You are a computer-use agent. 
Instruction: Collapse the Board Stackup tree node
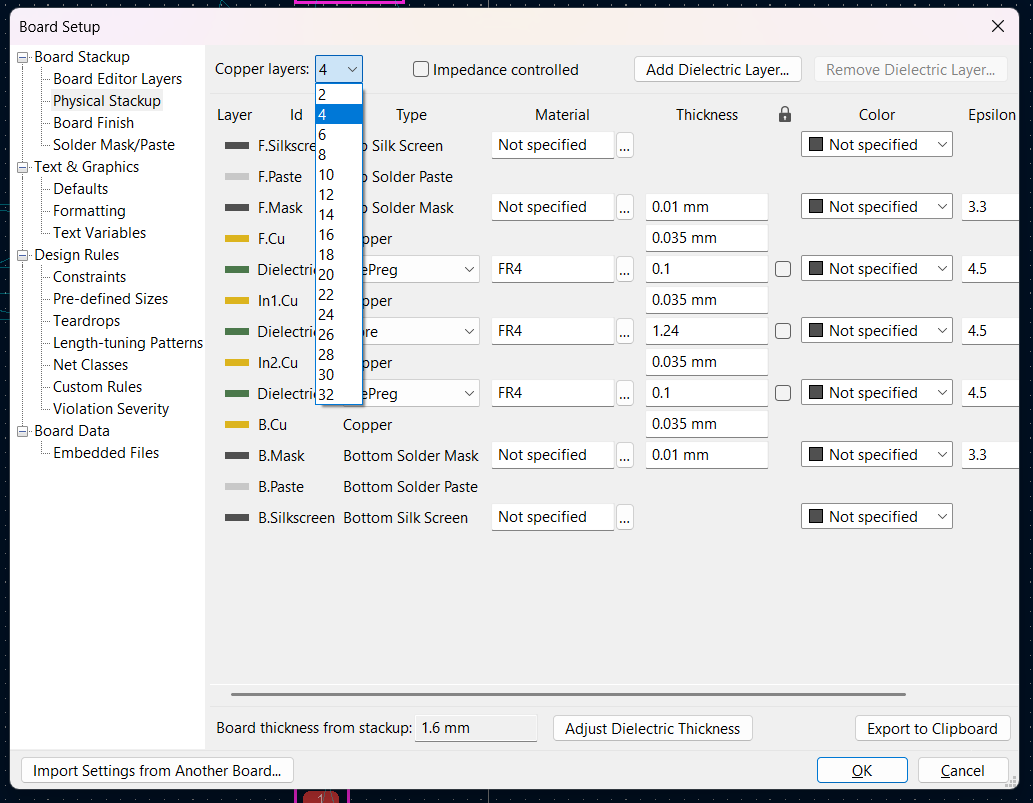tap(24, 57)
